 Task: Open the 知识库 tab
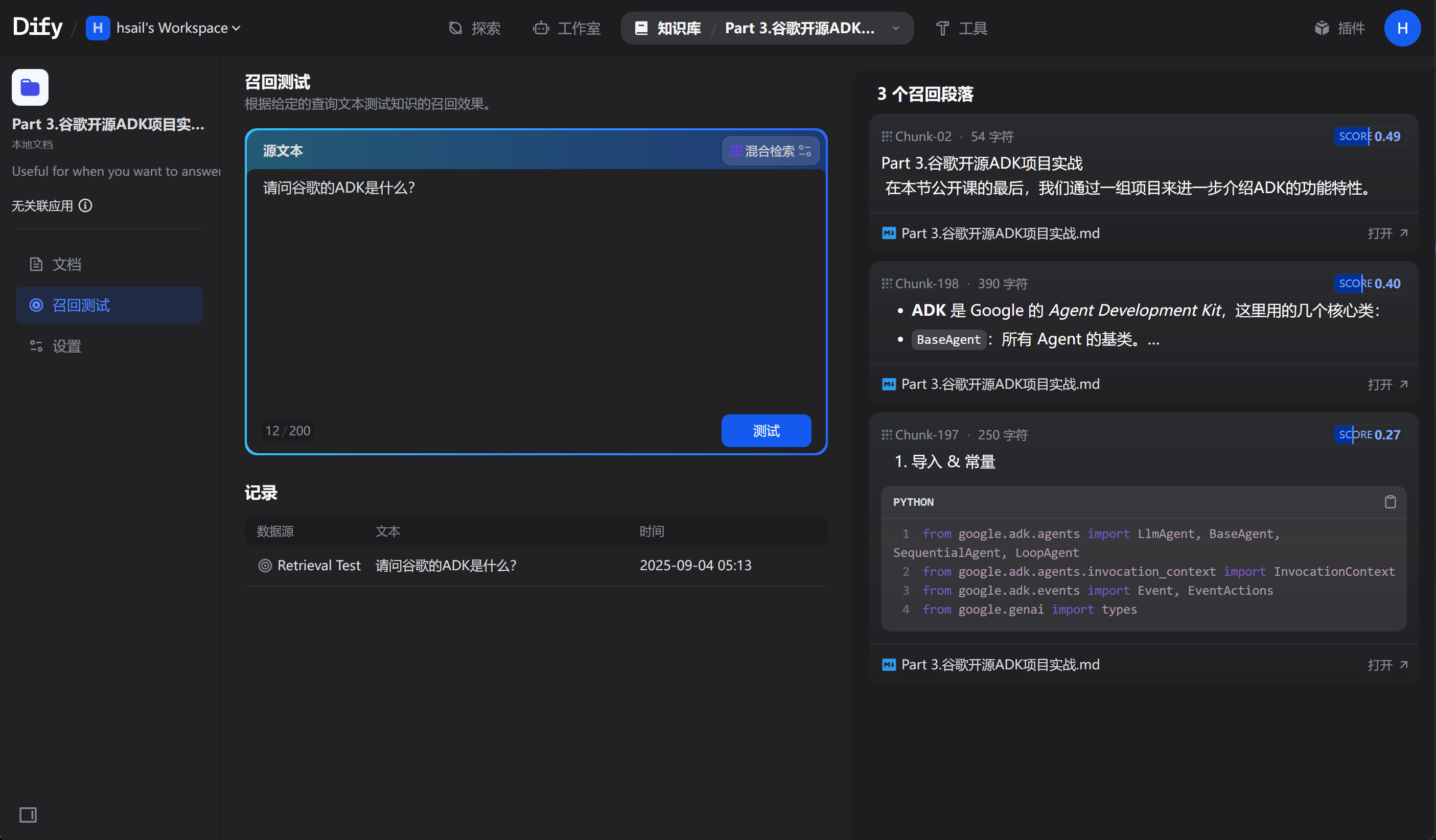[x=667, y=28]
